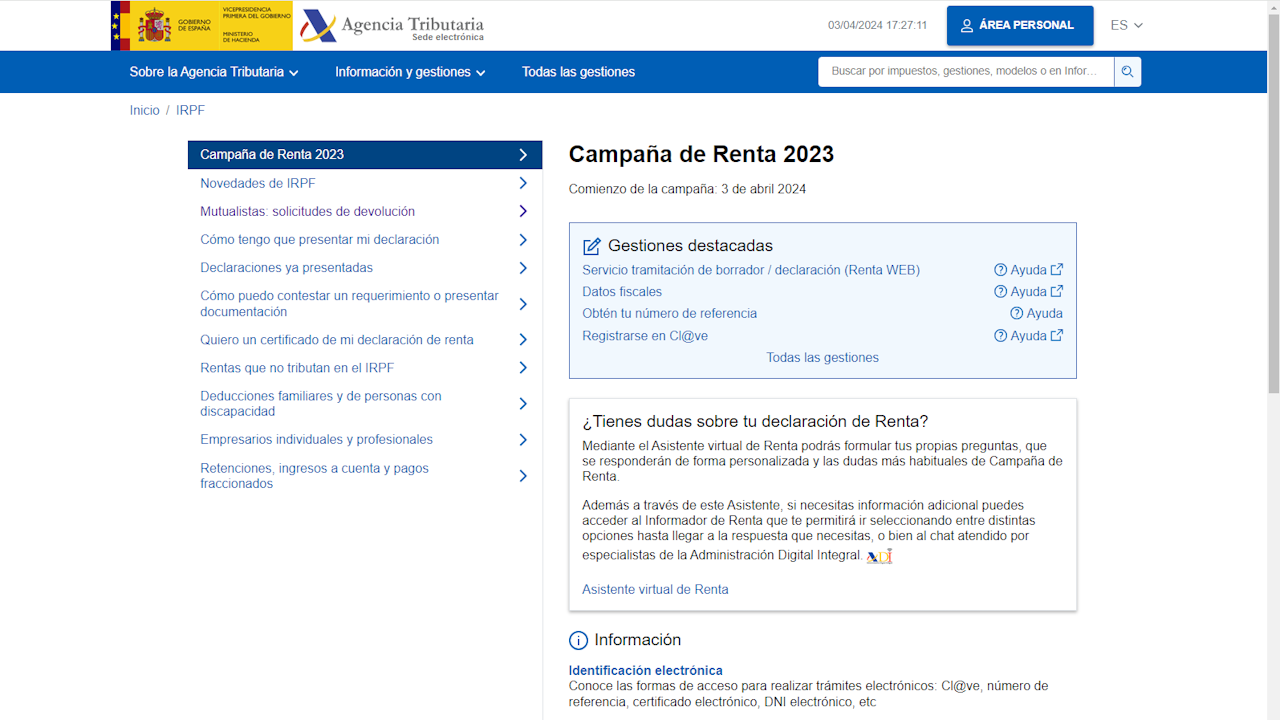Click the person icon in ÁREA PERSONAL
1280x720 pixels.
965,25
